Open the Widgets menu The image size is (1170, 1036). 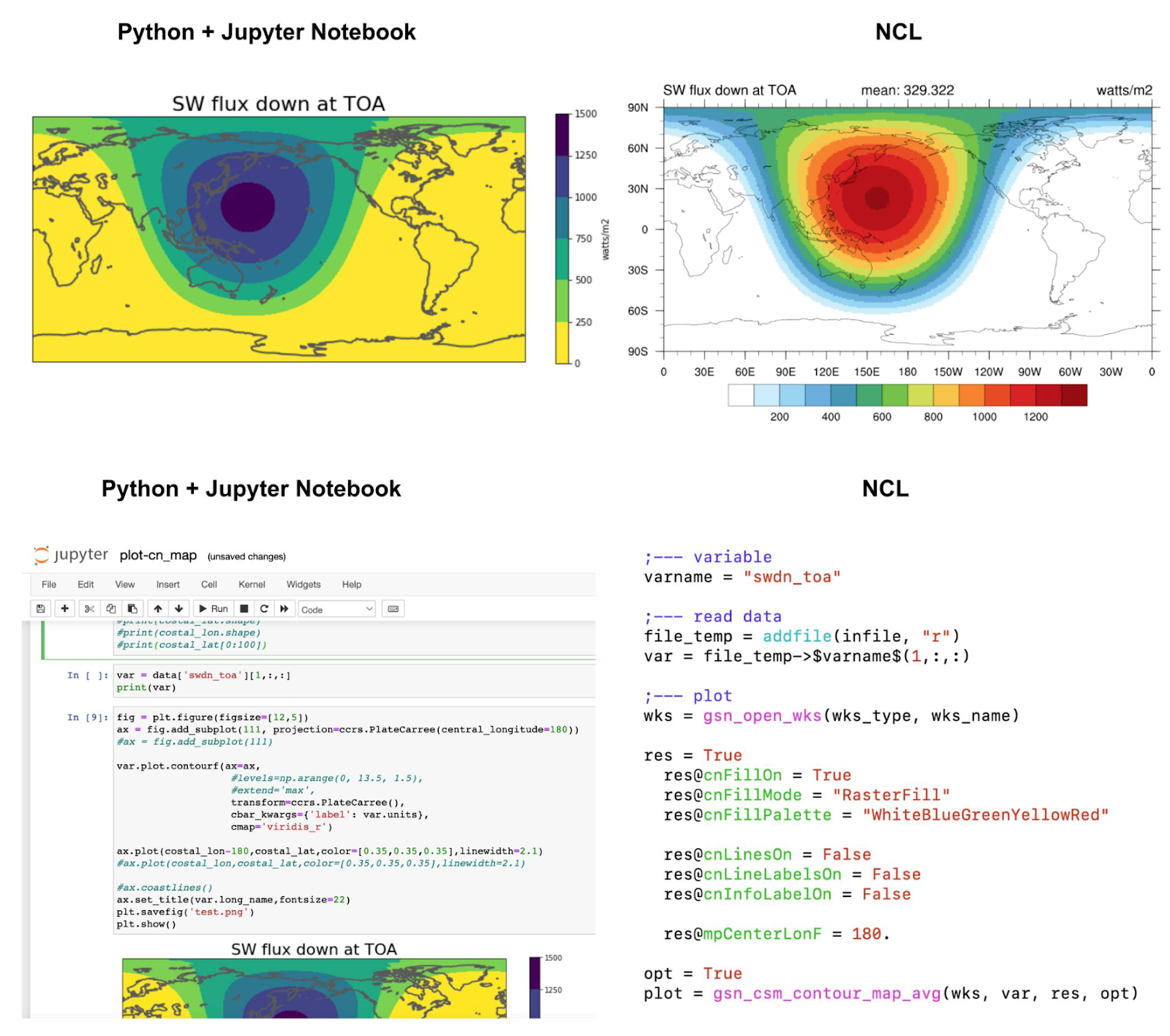pos(303,584)
